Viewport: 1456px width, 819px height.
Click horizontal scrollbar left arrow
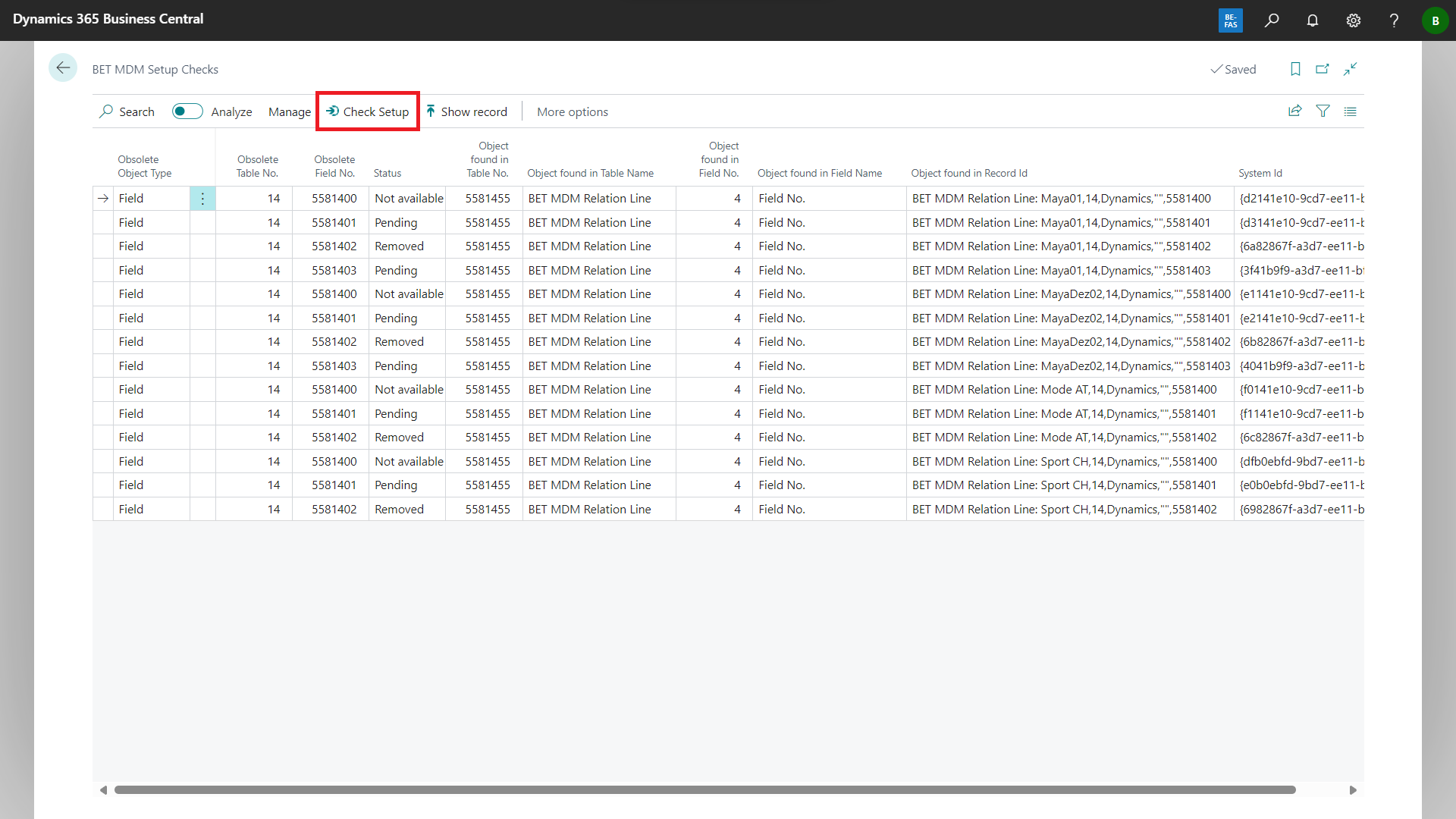[103, 790]
